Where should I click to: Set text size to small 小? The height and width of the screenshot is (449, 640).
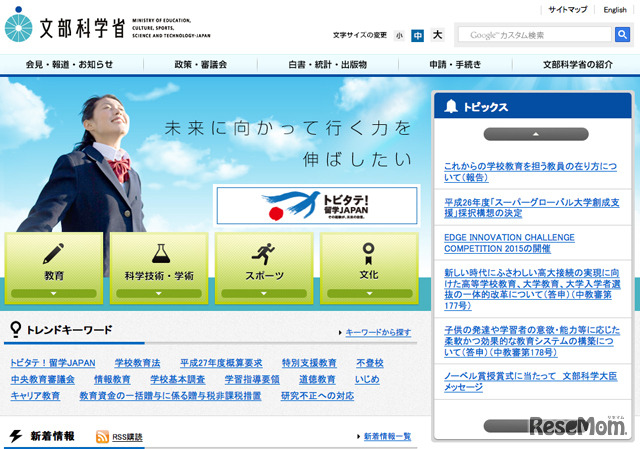399,36
